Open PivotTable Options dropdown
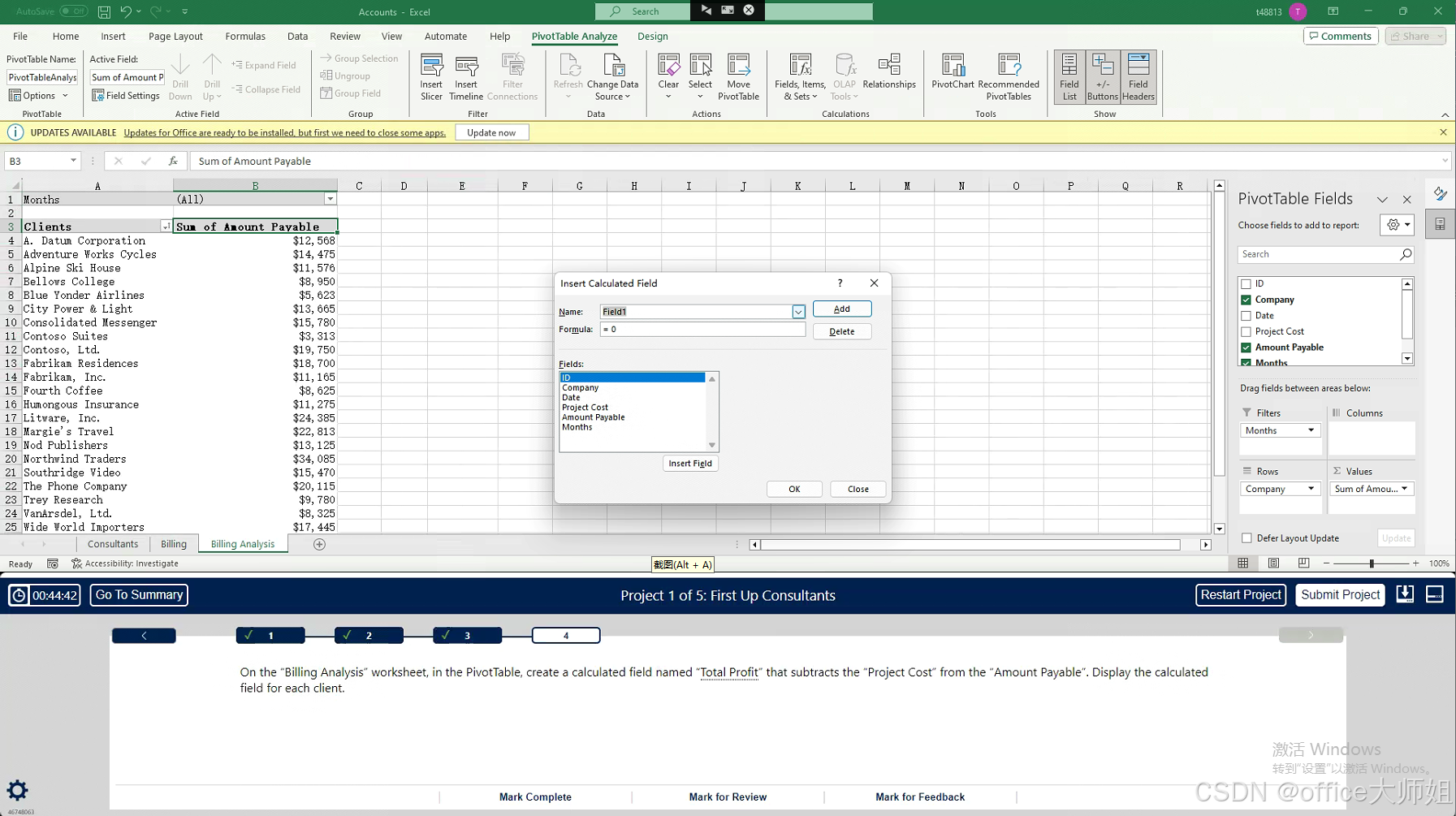This screenshot has height=816, width=1456. (38, 96)
